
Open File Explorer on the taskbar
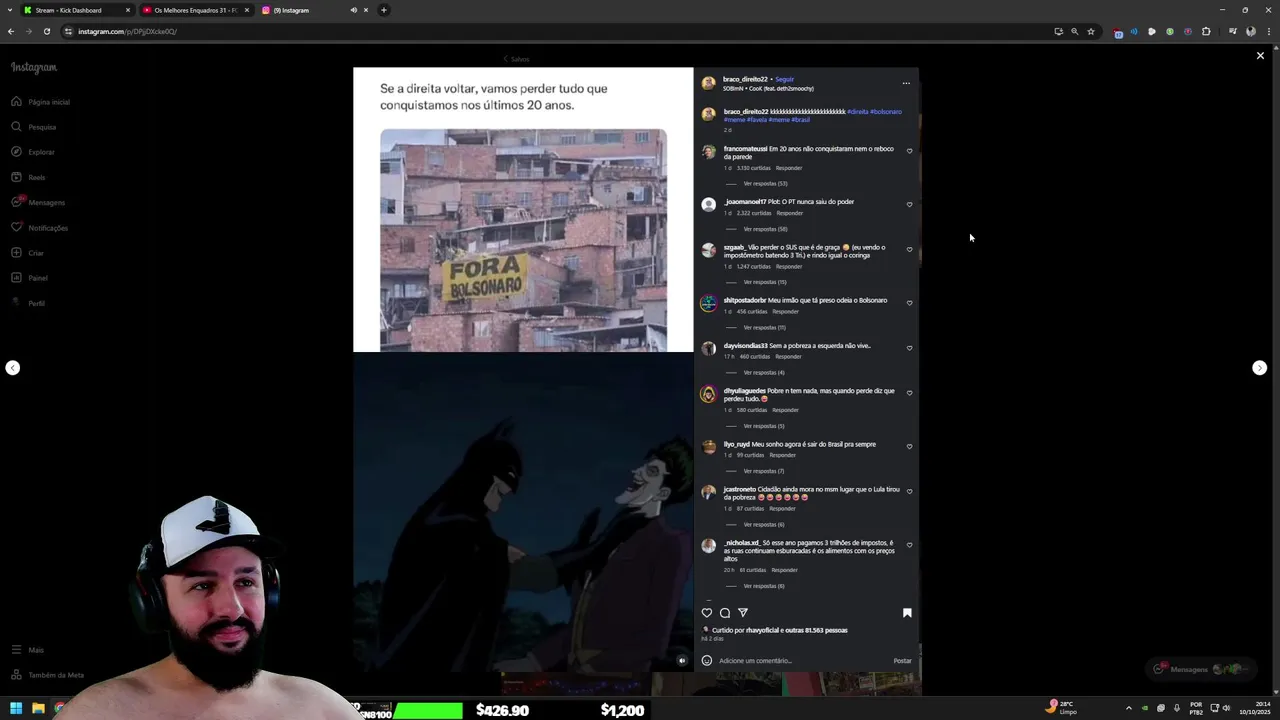[x=38, y=708]
